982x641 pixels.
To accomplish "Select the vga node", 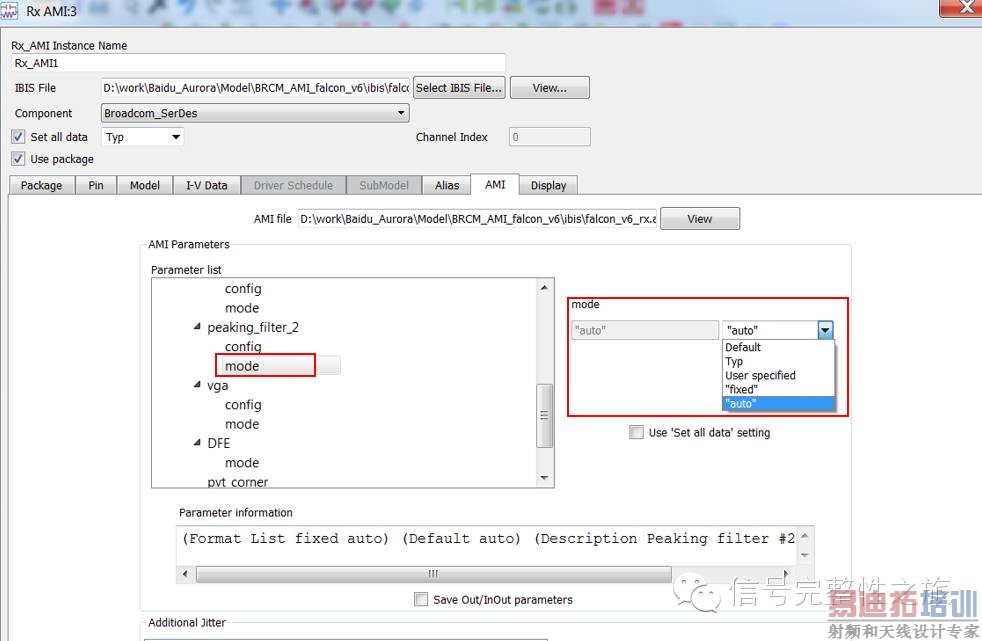I will click(217, 385).
